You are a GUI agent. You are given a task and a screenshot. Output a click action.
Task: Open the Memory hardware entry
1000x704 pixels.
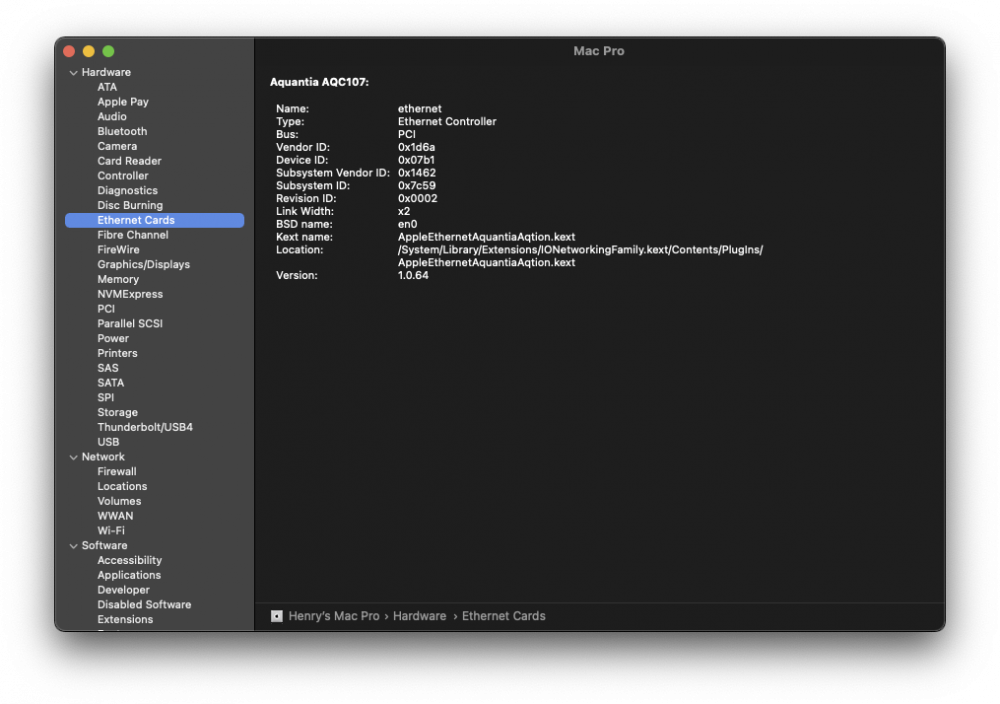point(118,279)
